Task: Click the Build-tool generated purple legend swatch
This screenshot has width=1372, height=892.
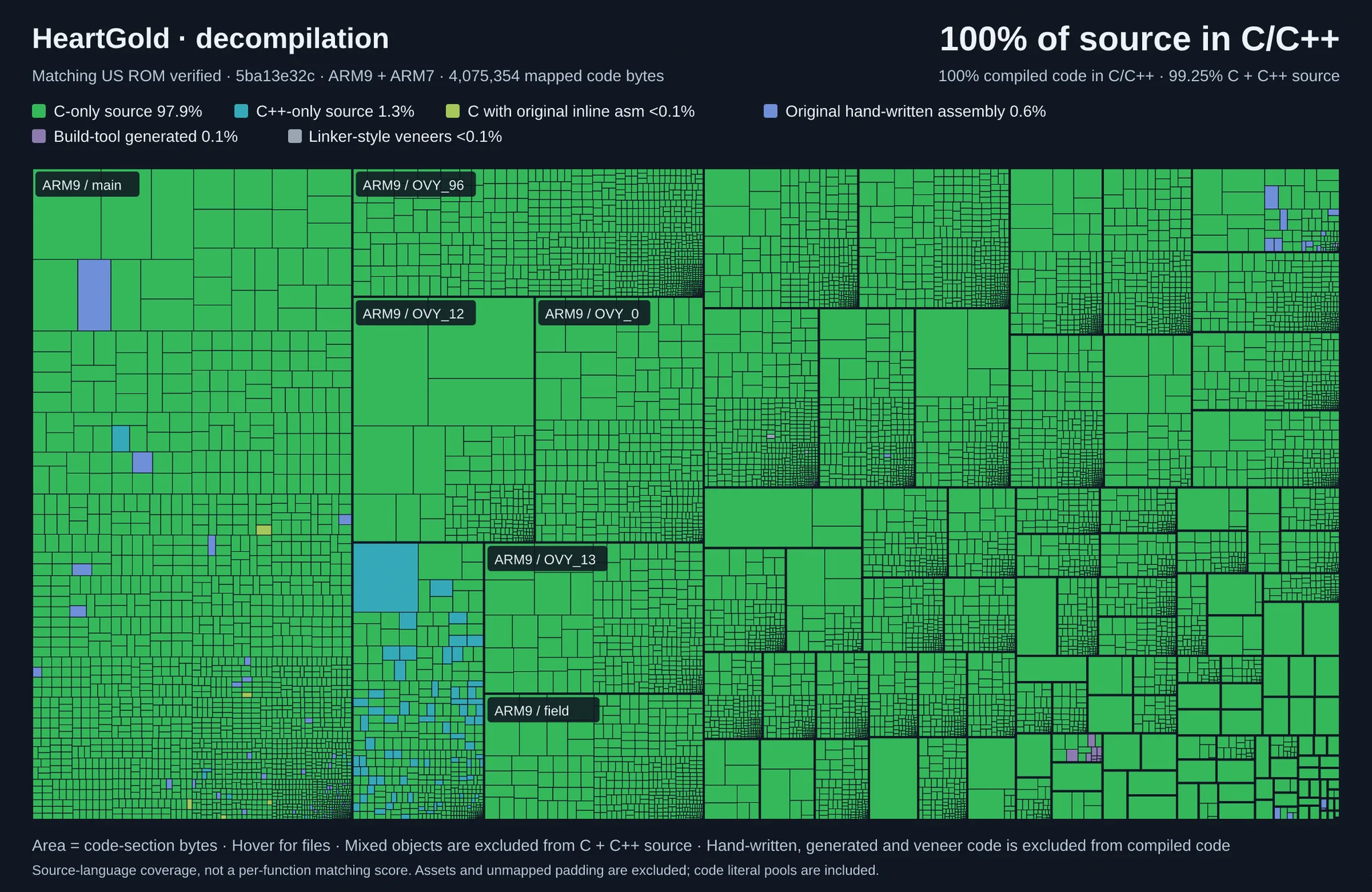Action: 39,137
